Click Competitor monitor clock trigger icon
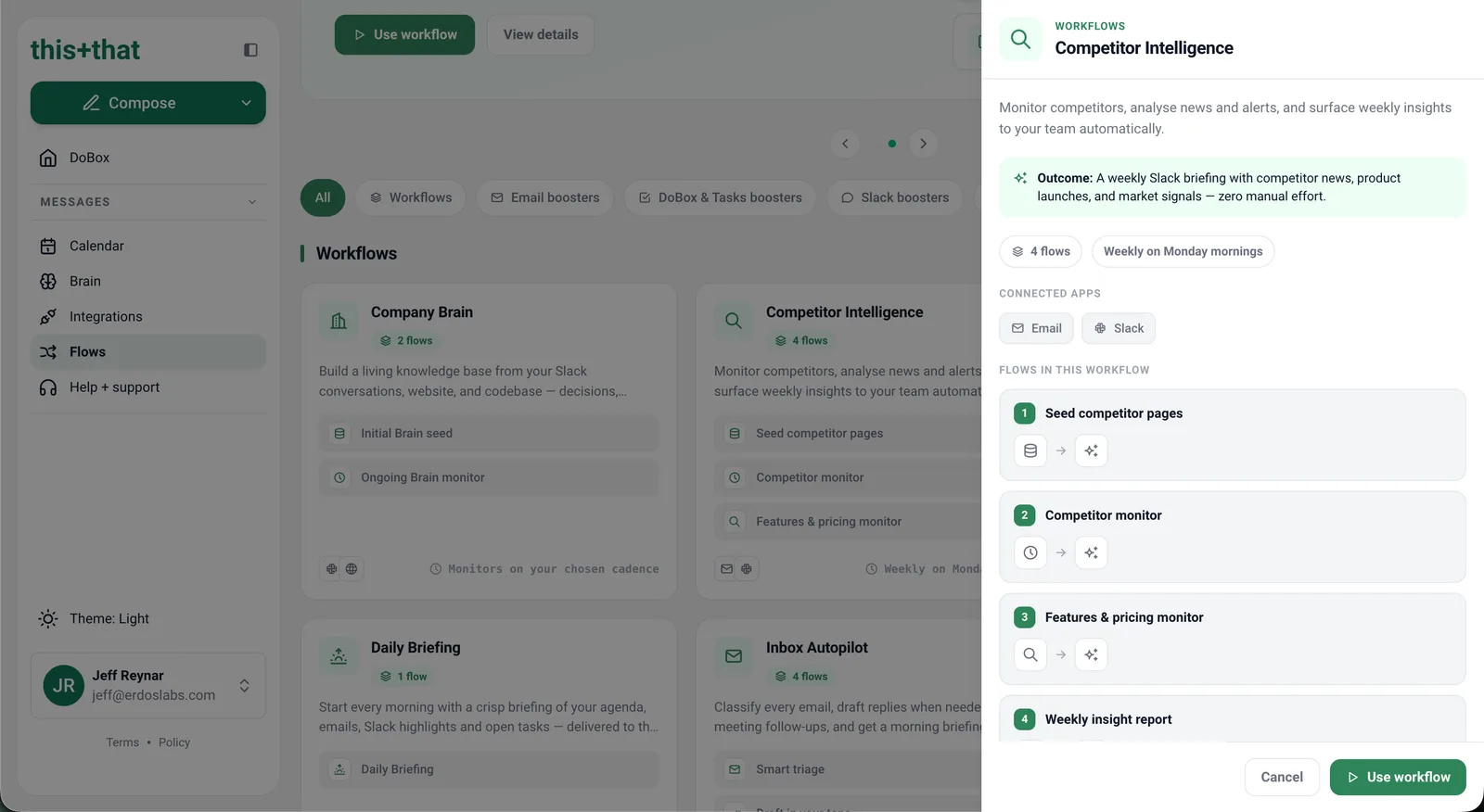This screenshot has height=812, width=1484. [1030, 552]
